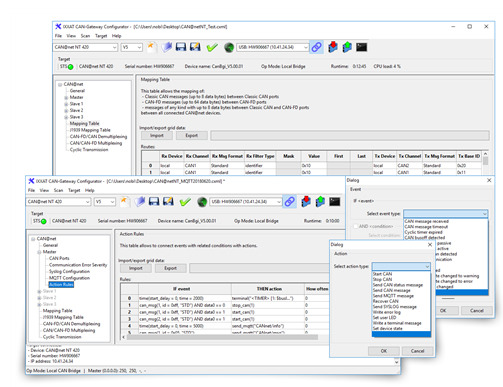Select 'Cyclic timer expired' event option

click(x=423, y=232)
